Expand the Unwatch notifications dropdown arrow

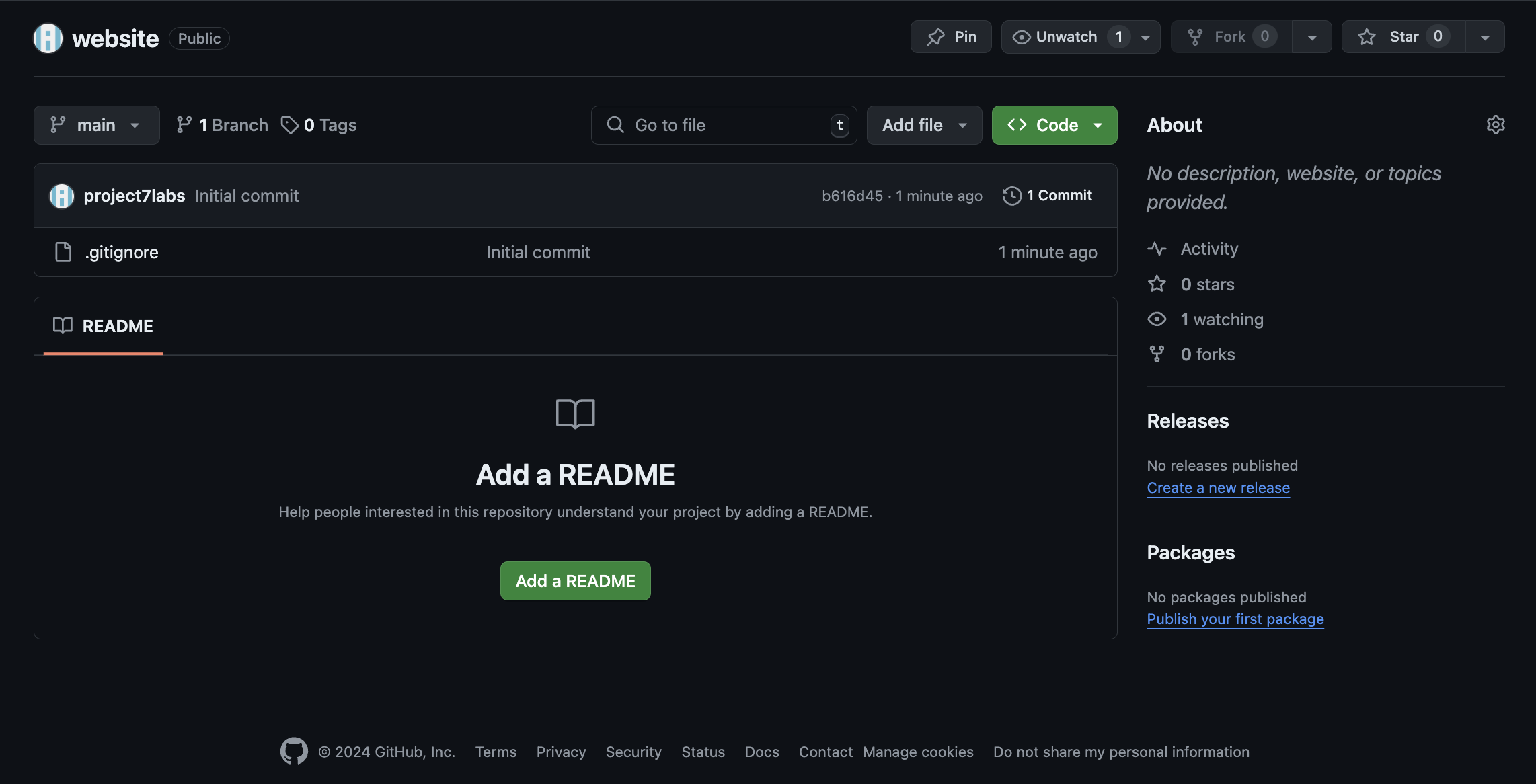(x=1146, y=38)
